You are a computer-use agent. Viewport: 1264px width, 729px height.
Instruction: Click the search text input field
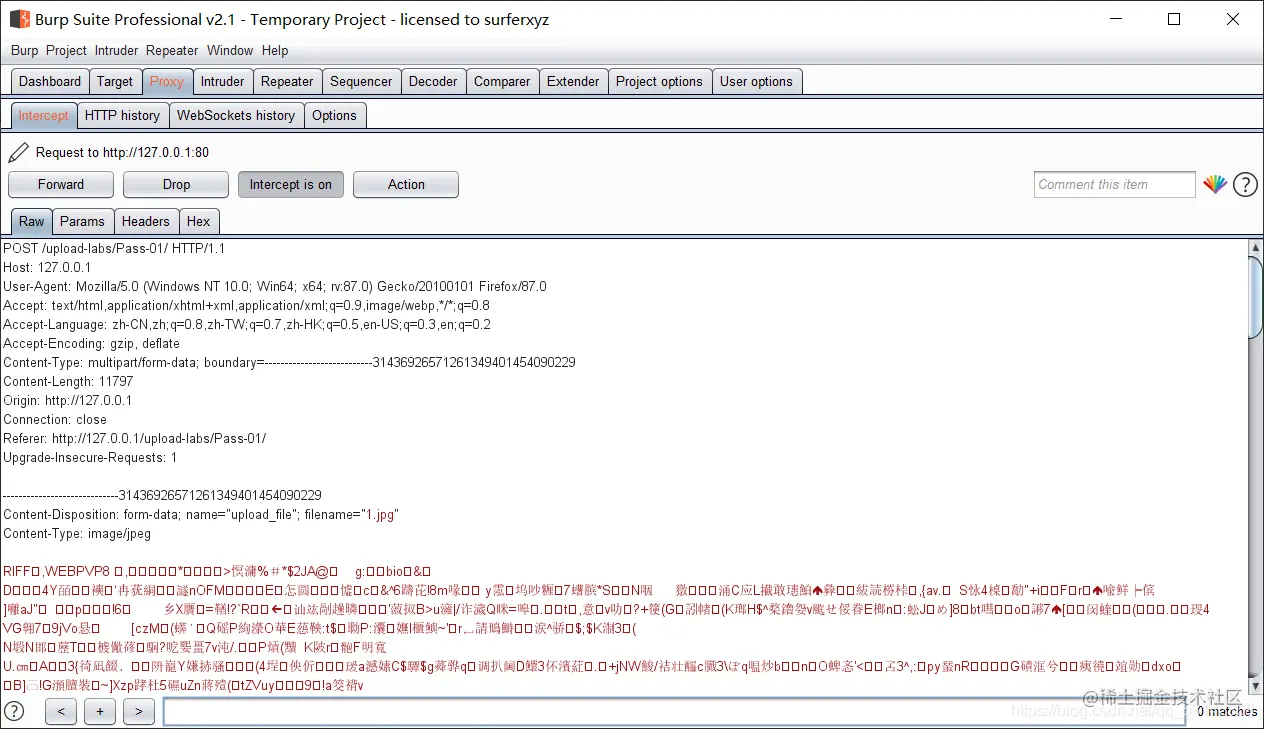click(x=674, y=712)
